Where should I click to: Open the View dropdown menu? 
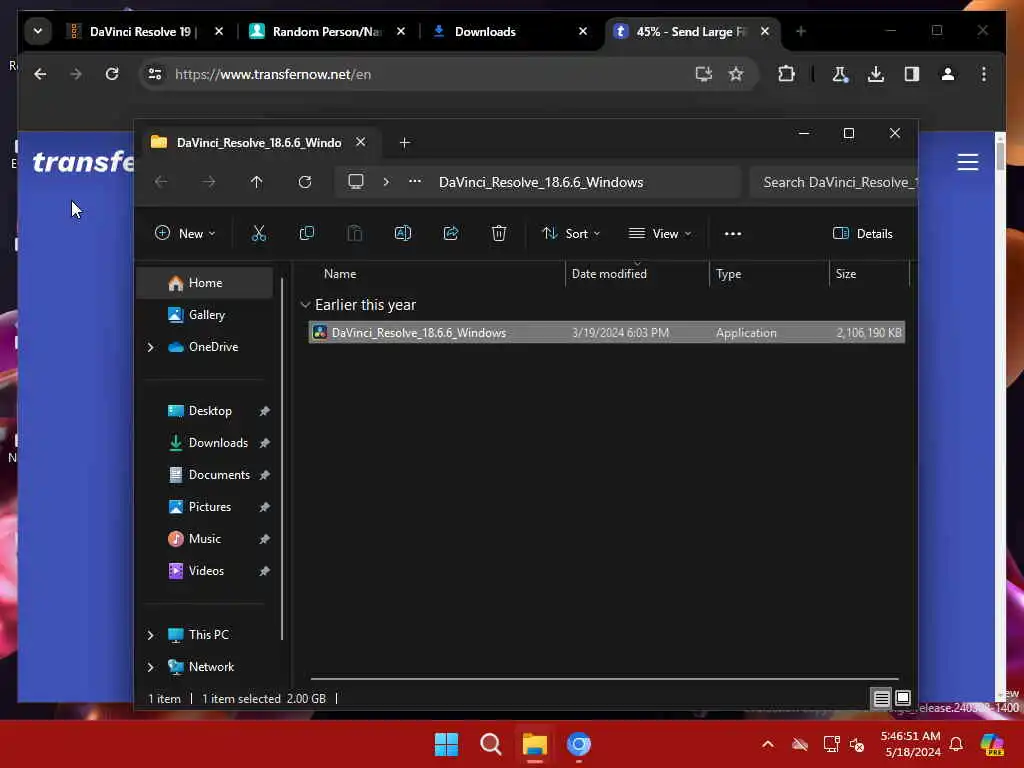click(x=660, y=233)
